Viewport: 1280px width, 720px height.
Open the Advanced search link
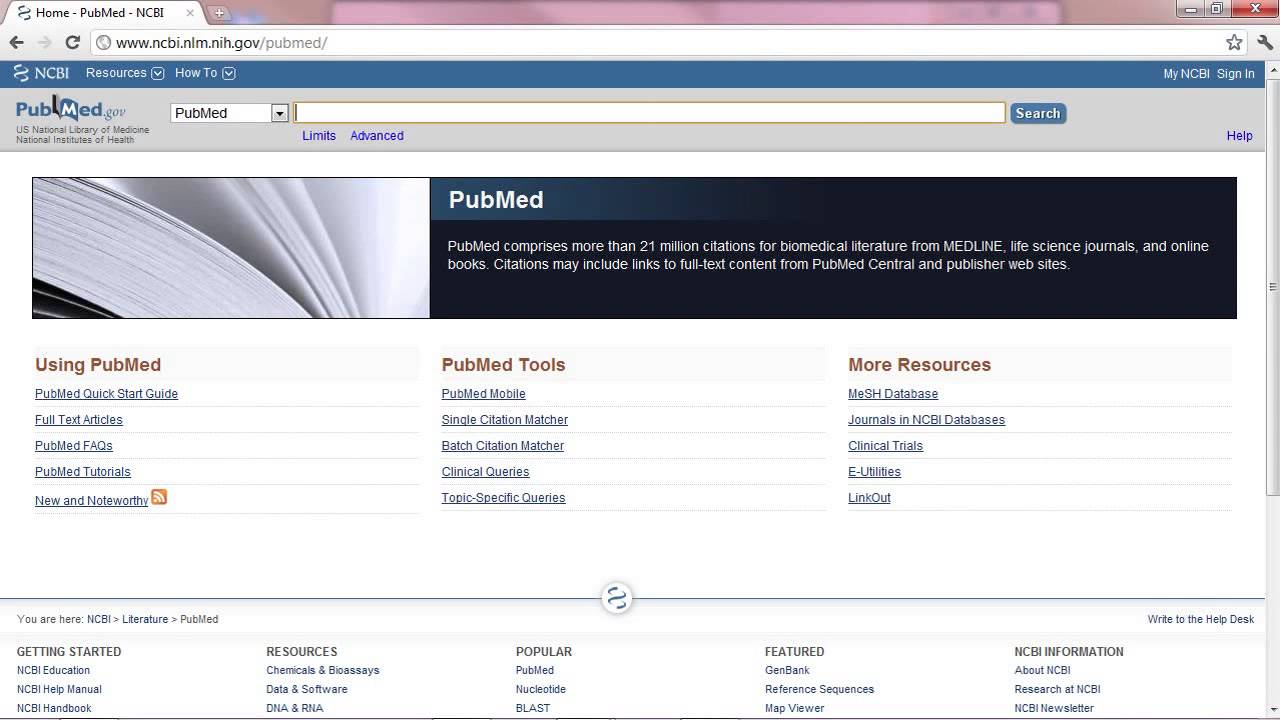pyautogui.click(x=377, y=136)
